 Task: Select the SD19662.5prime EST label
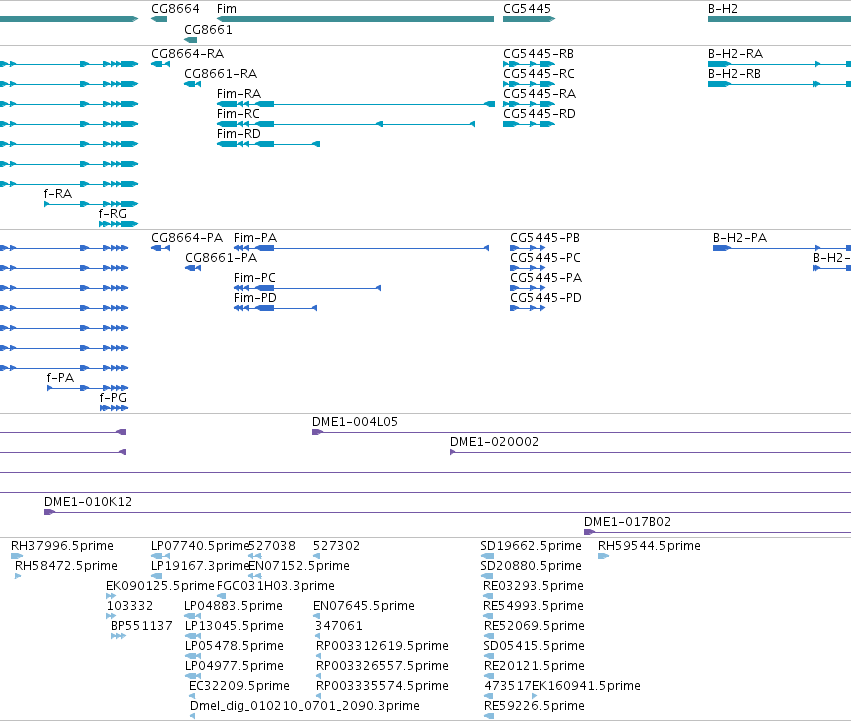(531, 546)
